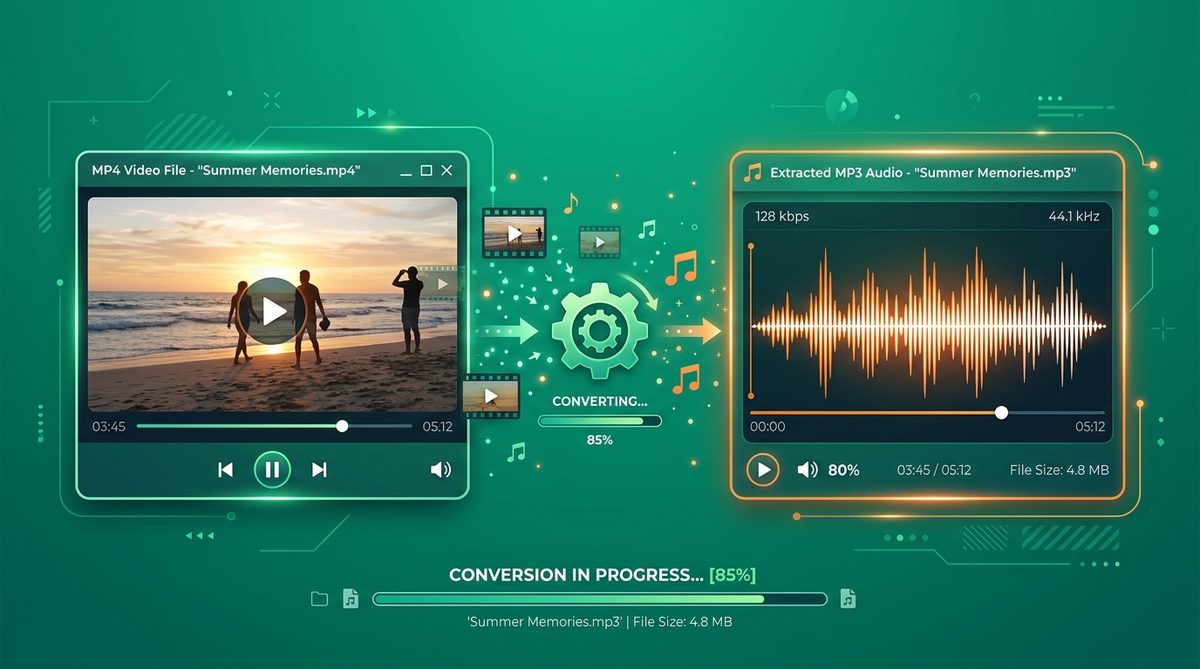Click the 03:45 / 05:12 time readout
The width and height of the screenshot is (1200, 669).
(934, 469)
